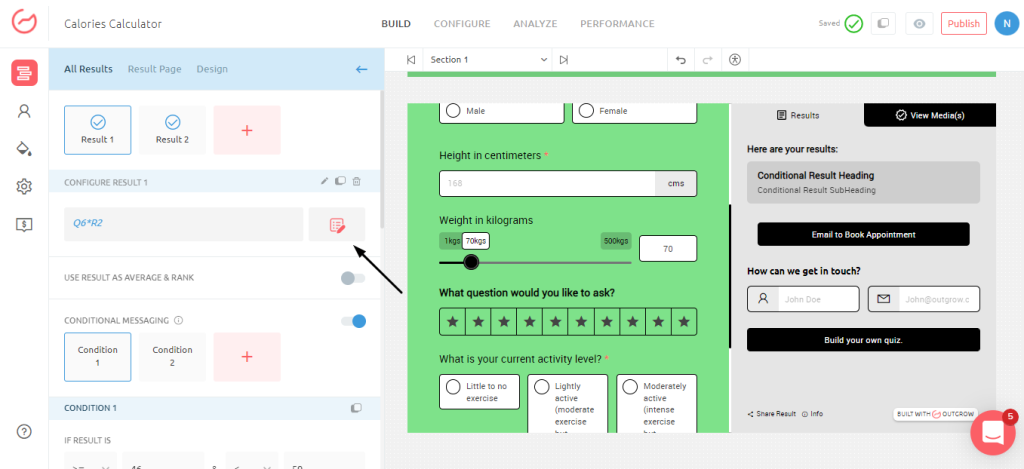This screenshot has width=1024, height=469.
Task: Open the formula editor icon button
Action: pyautogui.click(x=337, y=225)
